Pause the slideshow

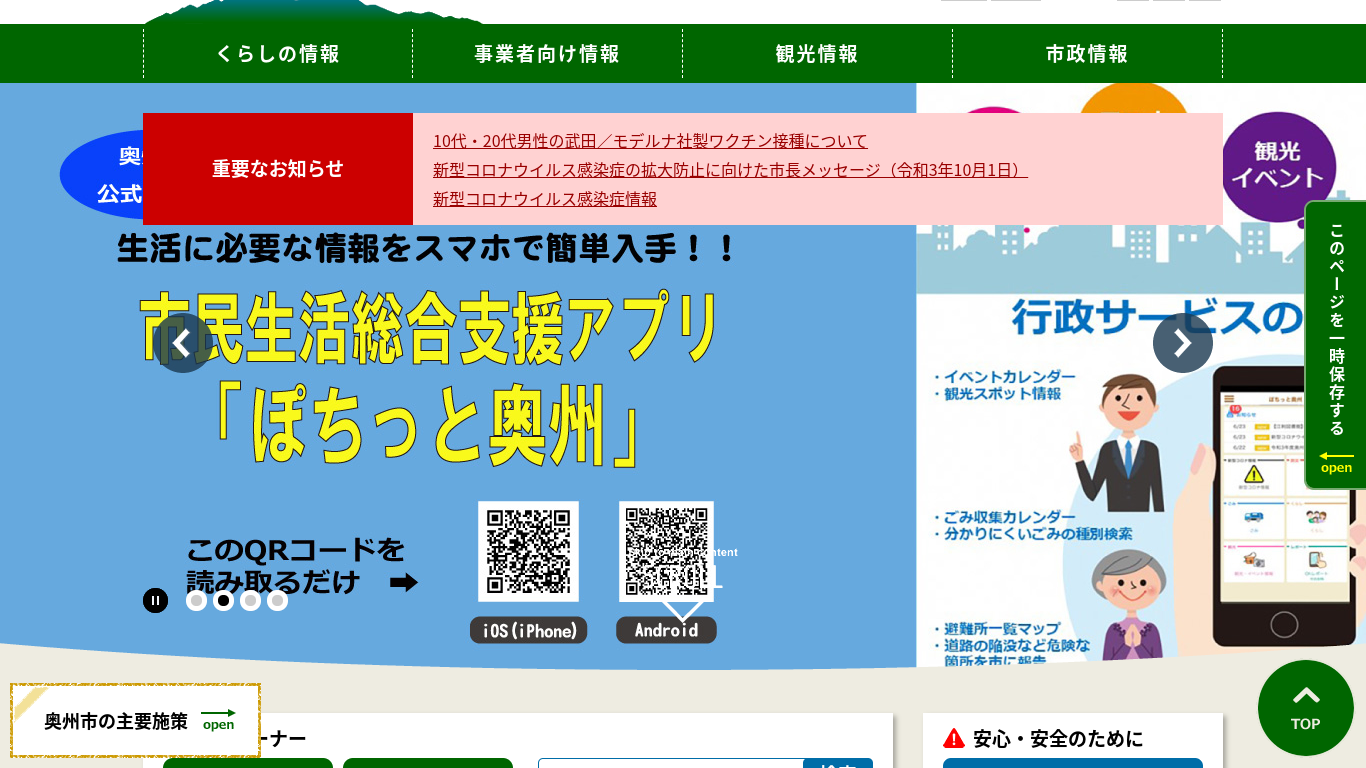(155, 600)
